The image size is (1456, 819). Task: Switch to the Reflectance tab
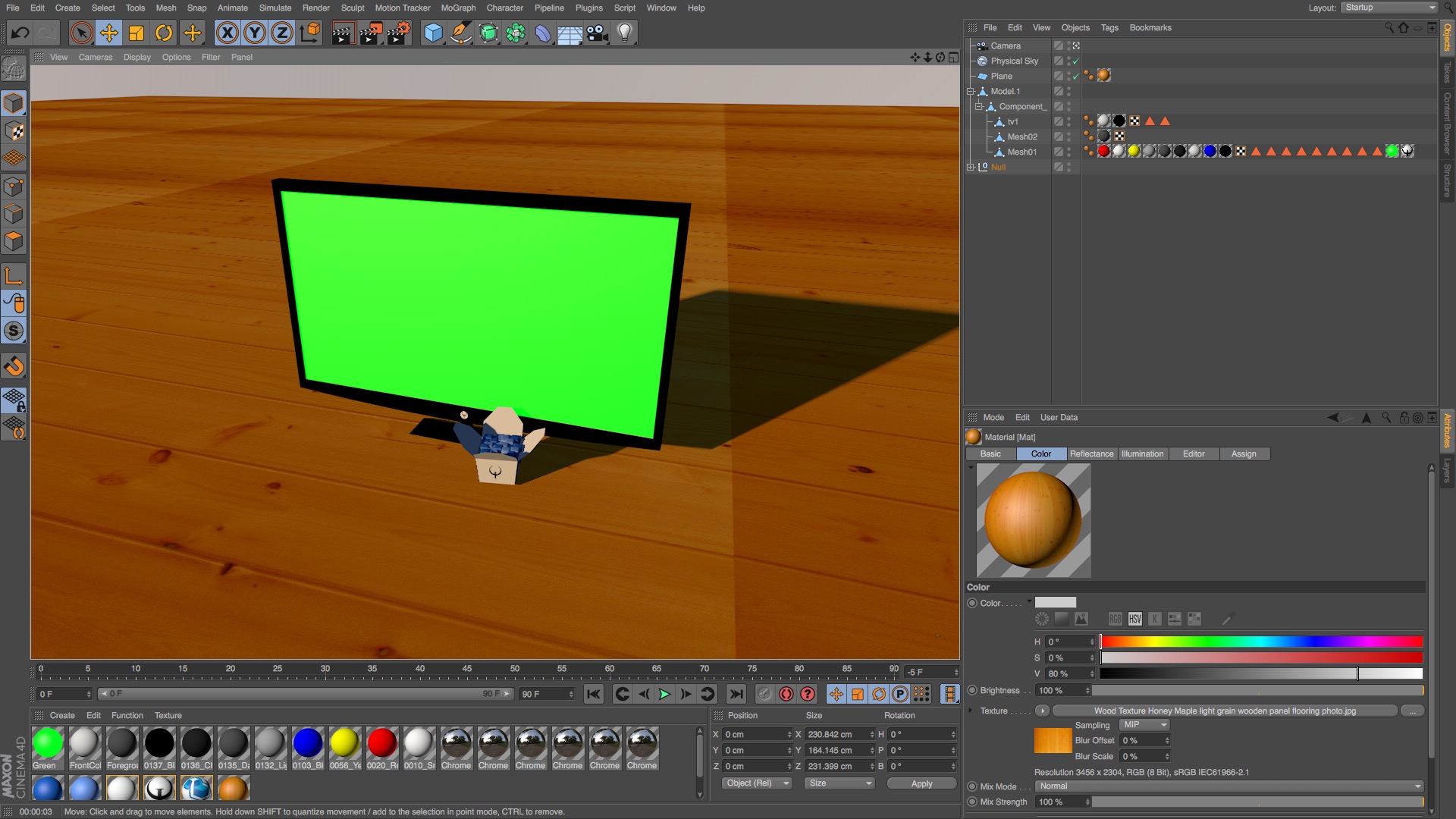[x=1091, y=453]
